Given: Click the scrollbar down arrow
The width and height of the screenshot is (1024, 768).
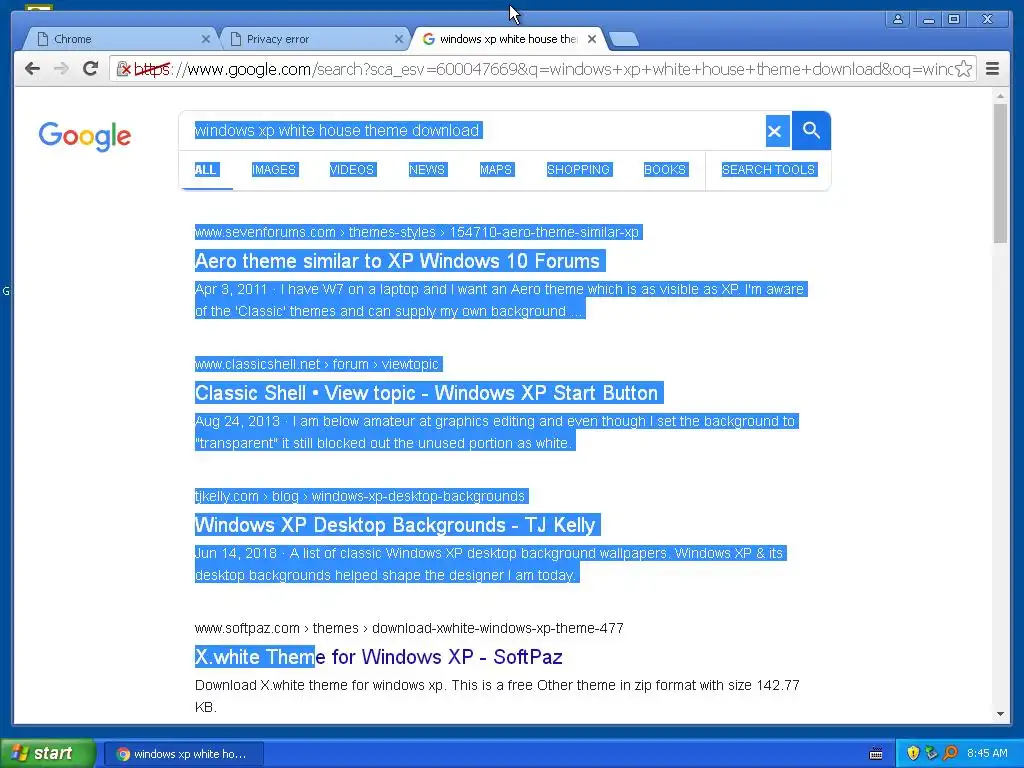Looking at the screenshot, I should (x=1000, y=714).
